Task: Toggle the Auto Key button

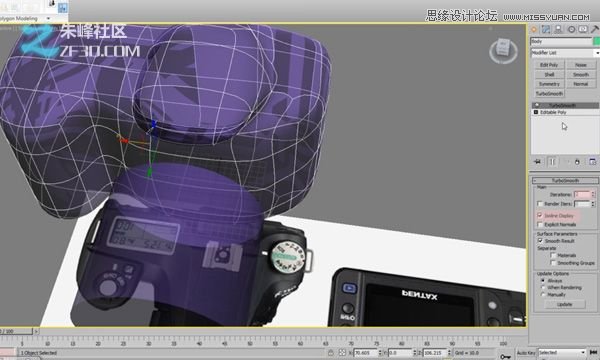Action: pos(526,353)
